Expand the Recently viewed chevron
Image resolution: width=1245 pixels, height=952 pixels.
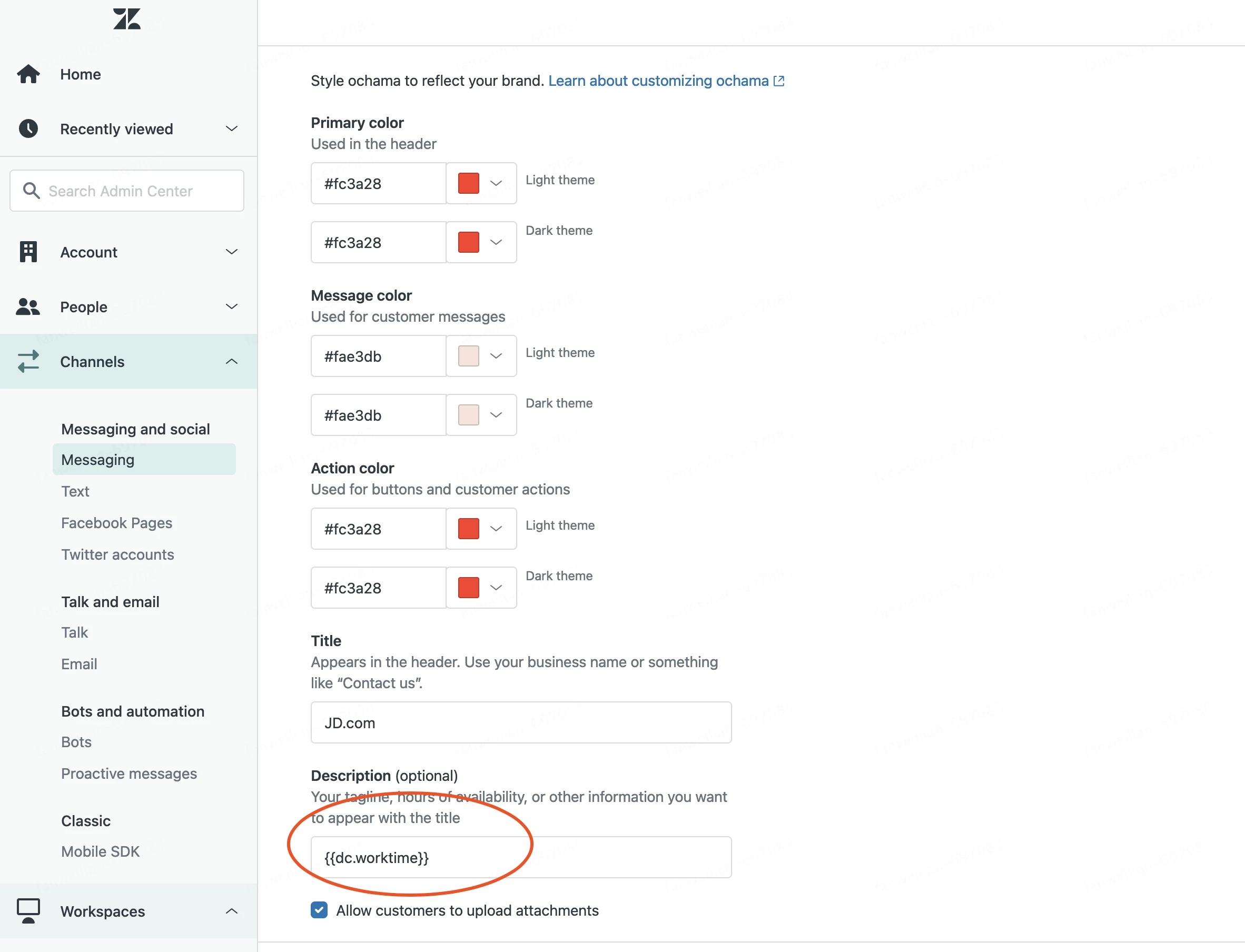click(231, 128)
